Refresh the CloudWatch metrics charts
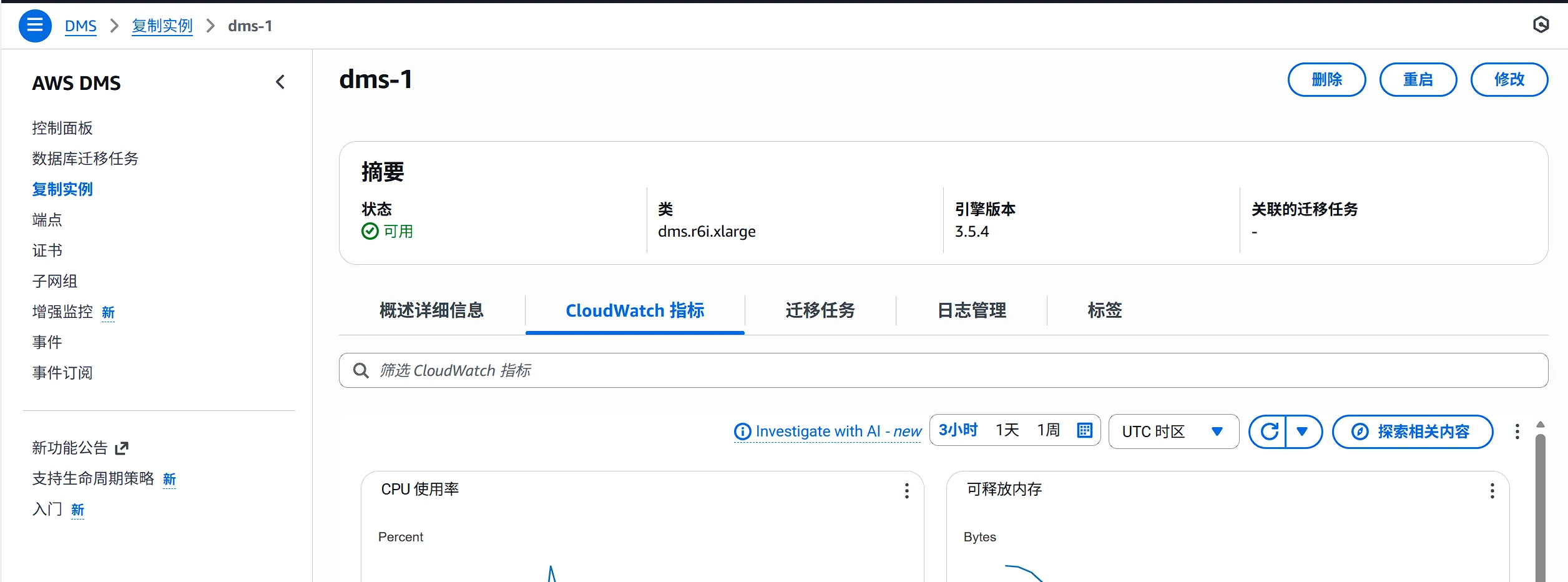This screenshot has width=1568, height=582. tap(1269, 431)
